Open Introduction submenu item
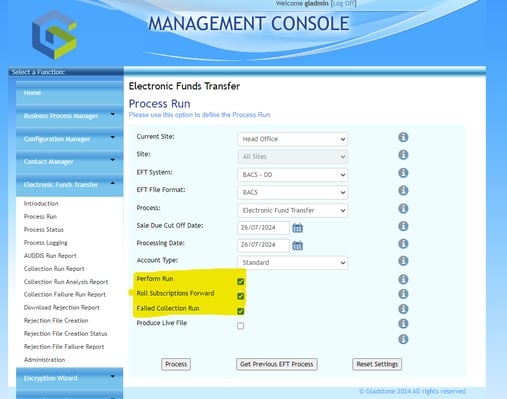Screen dimensions: 507x399 tap(41, 203)
